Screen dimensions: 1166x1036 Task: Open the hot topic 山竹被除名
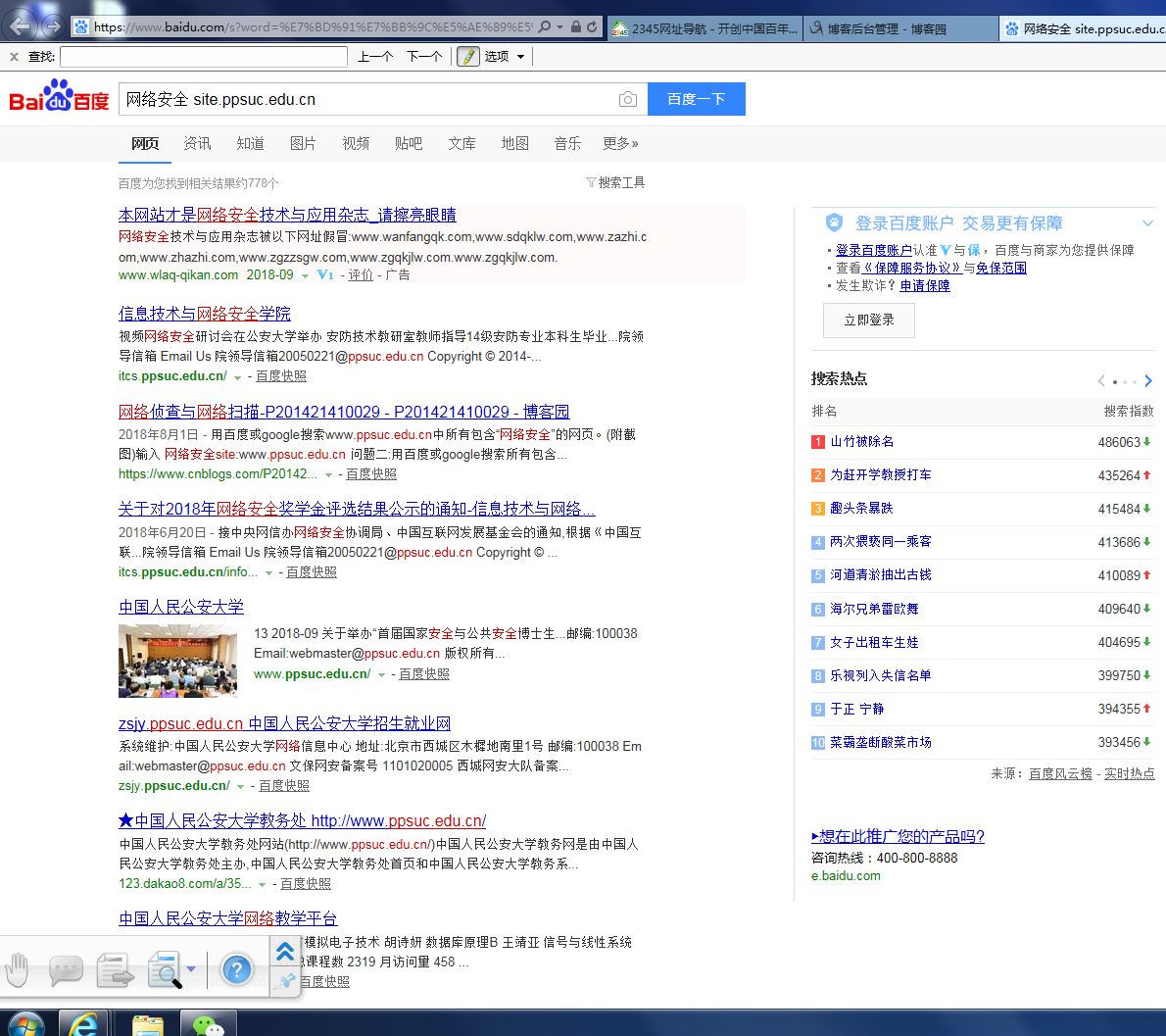click(x=862, y=442)
